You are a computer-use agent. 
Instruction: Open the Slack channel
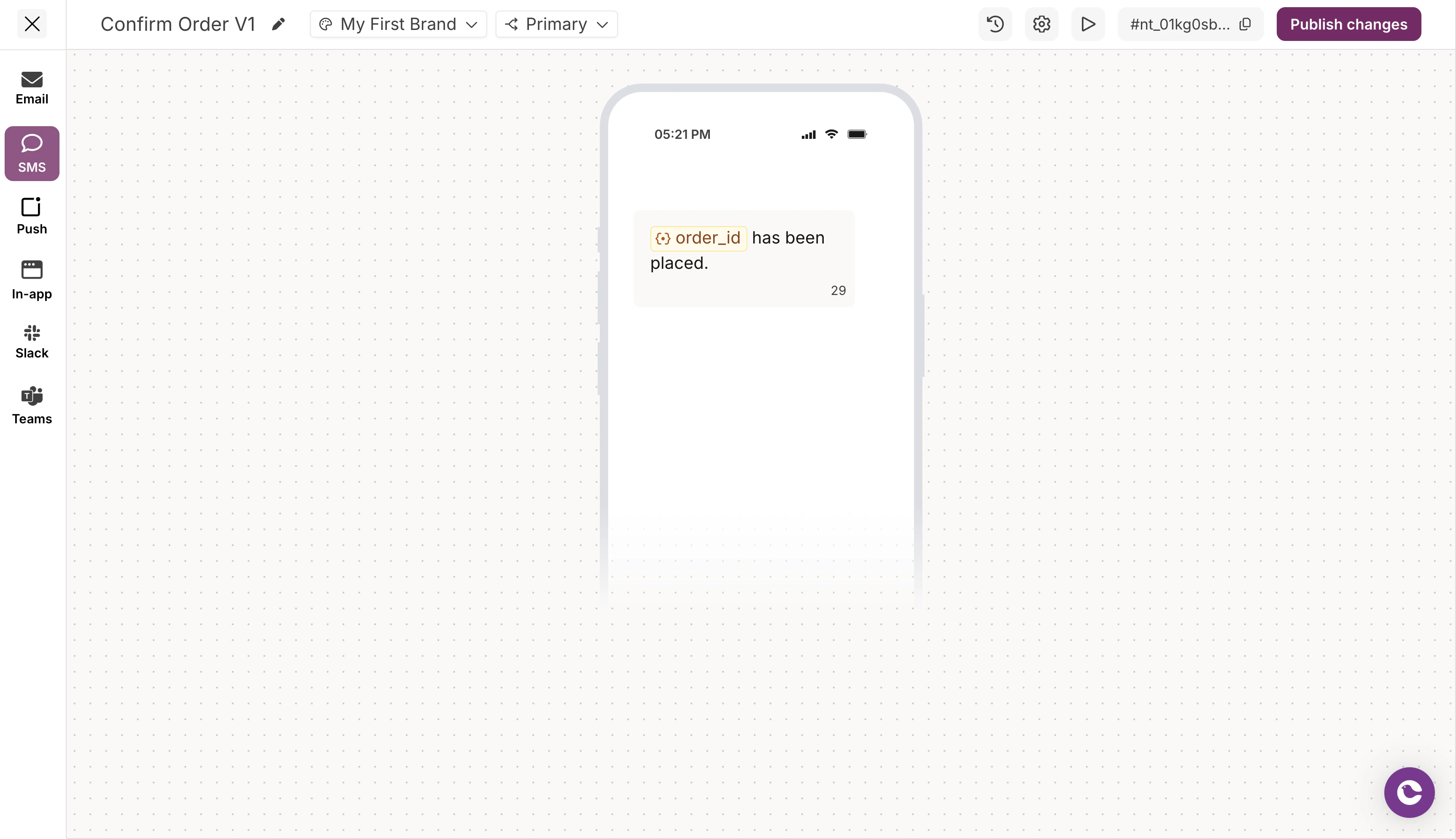point(31,340)
